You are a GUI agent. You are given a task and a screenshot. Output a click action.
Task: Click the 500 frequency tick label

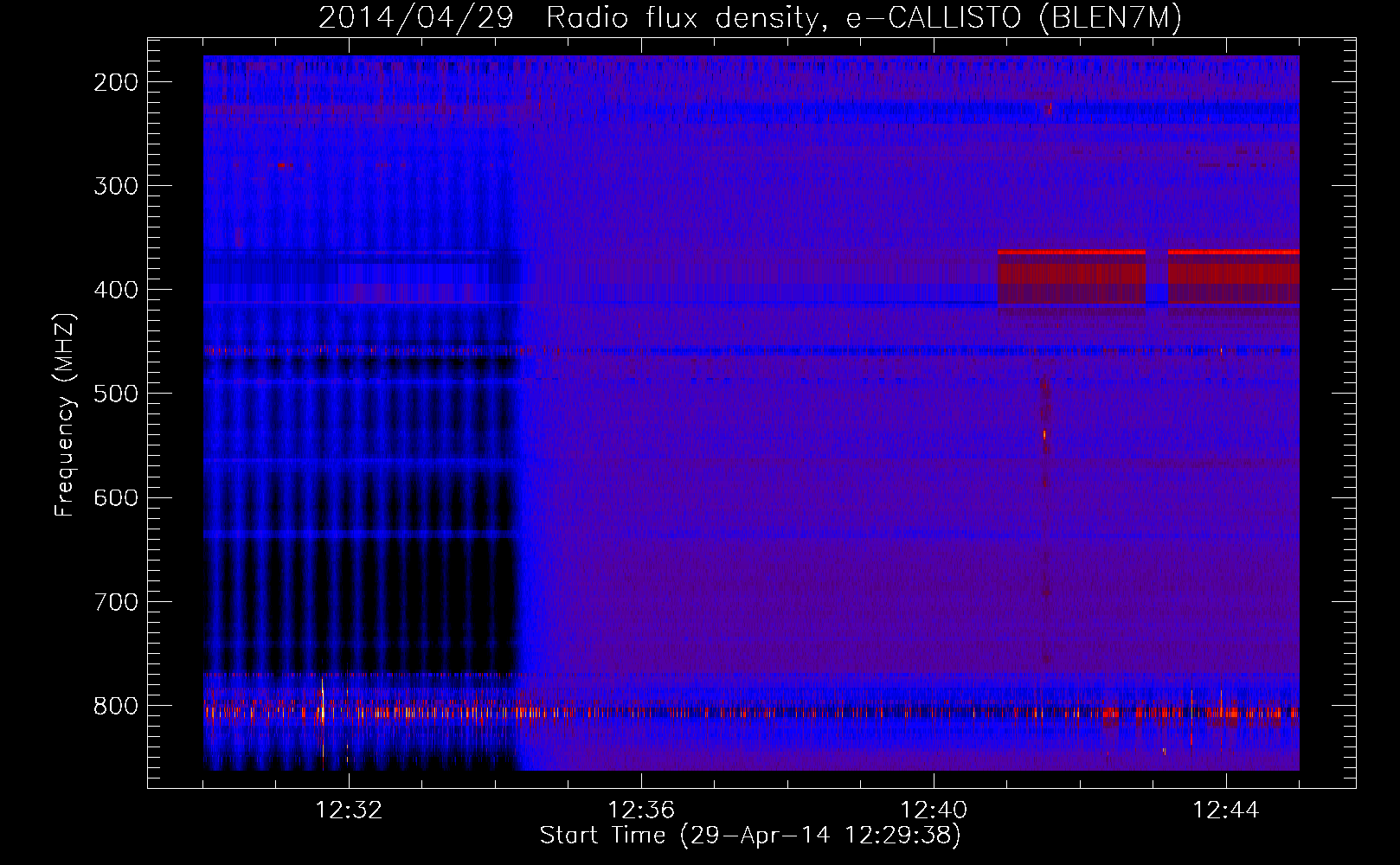[x=116, y=394]
